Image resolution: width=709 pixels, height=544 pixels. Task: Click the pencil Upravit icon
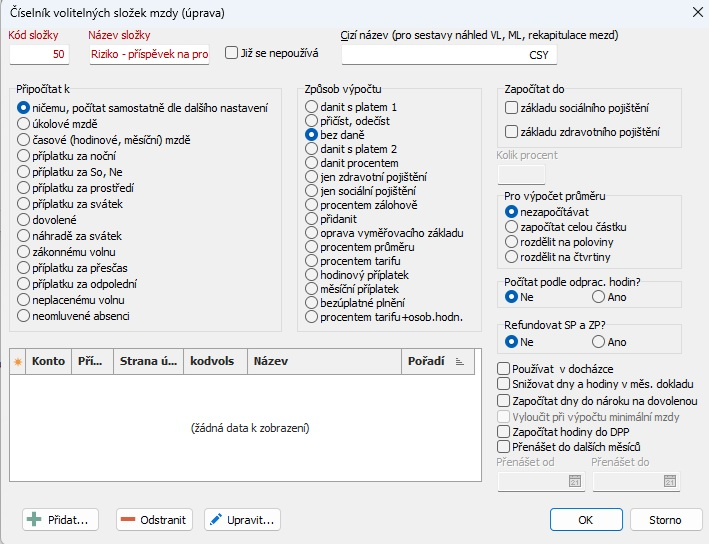click(x=215, y=520)
